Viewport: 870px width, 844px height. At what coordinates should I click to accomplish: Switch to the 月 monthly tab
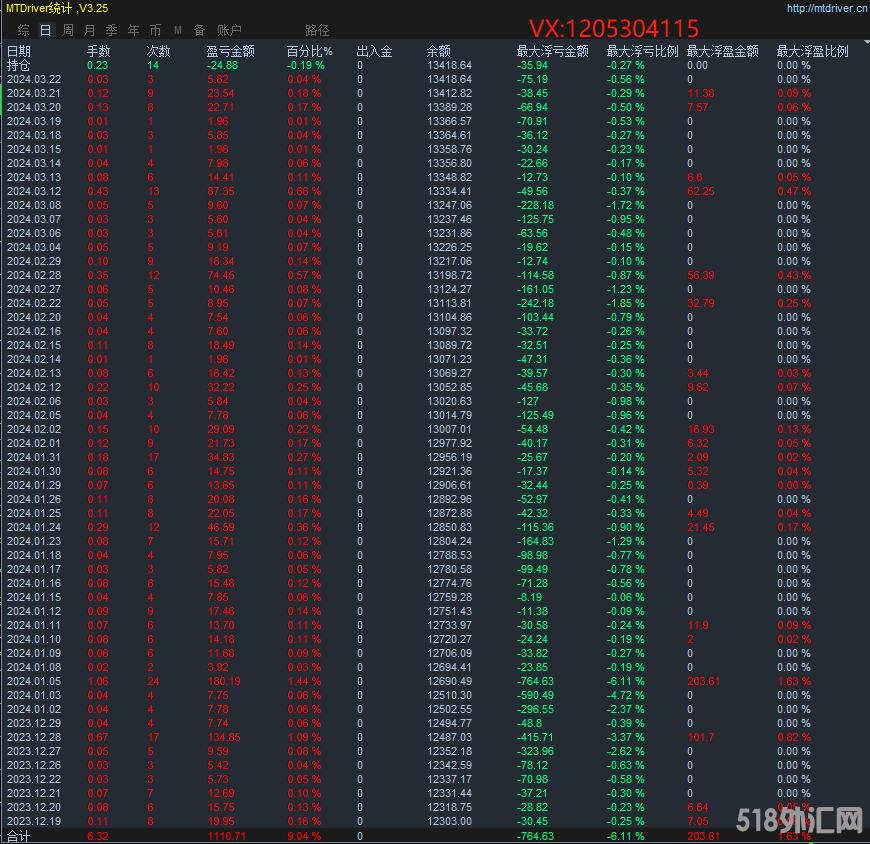[x=89, y=30]
